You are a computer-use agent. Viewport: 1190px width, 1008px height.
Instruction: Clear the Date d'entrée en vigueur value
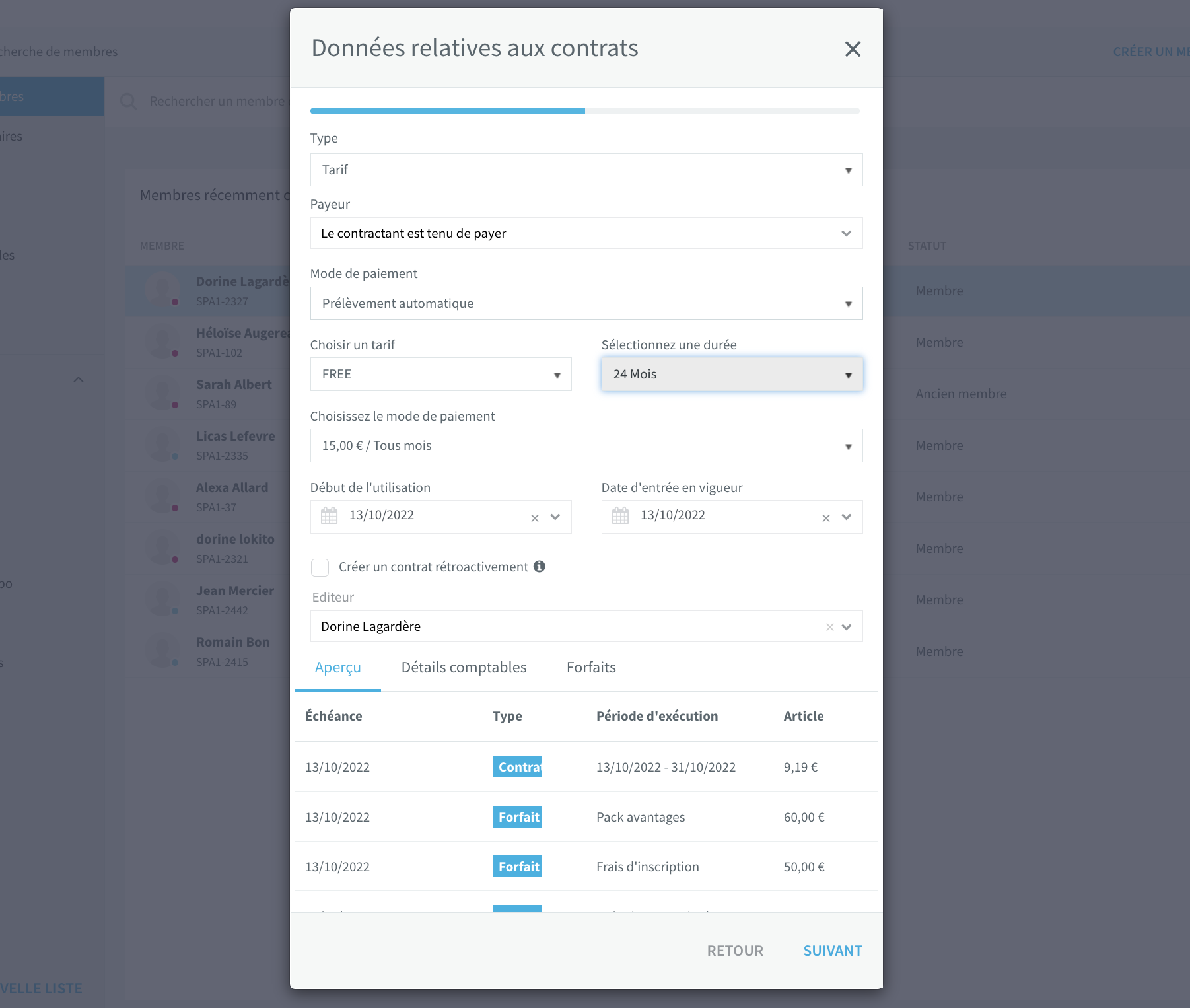826,518
